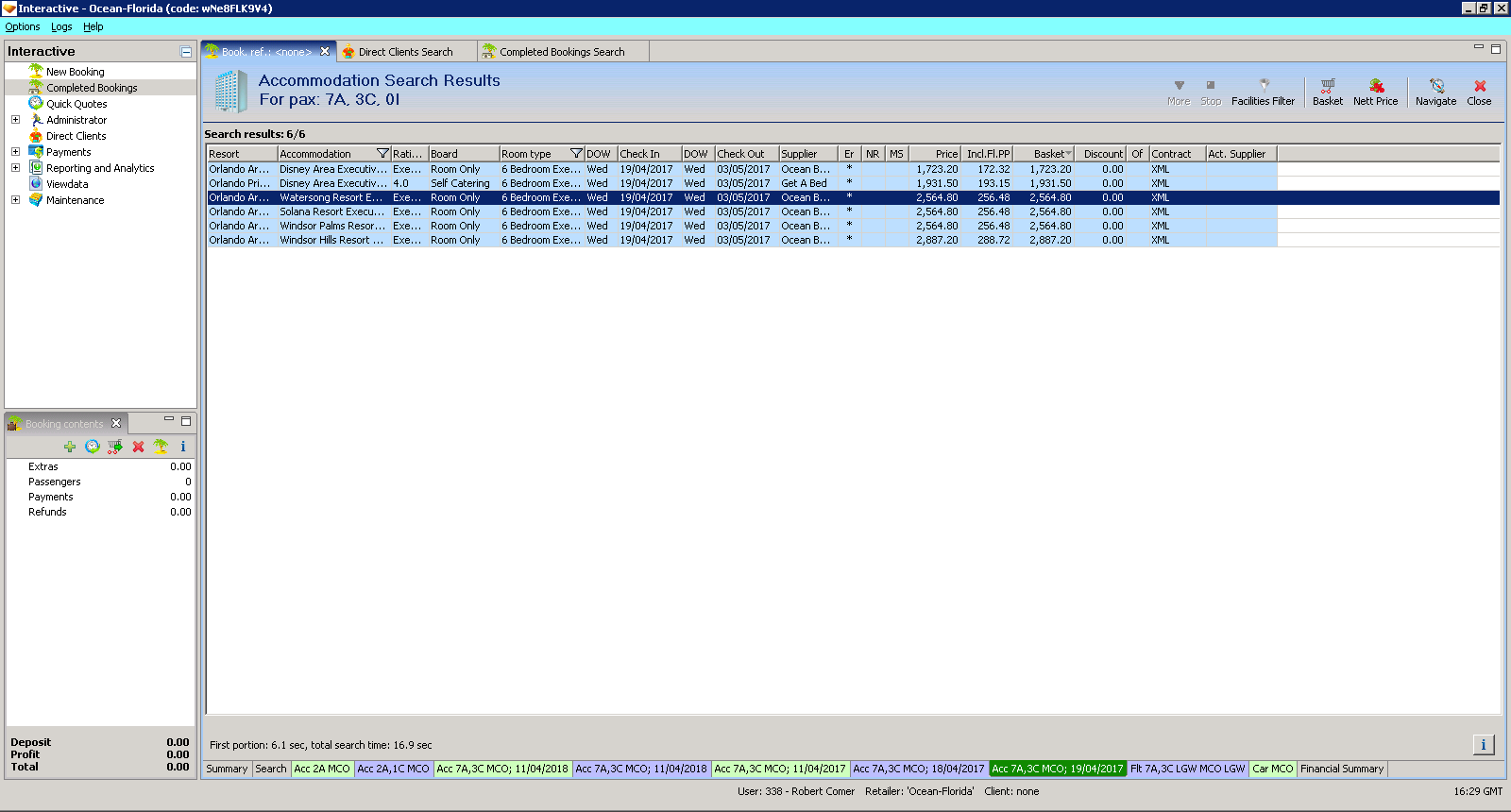Open the New Booking tree item
The height and width of the screenshot is (812, 1511).
pyautogui.click(x=76, y=72)
